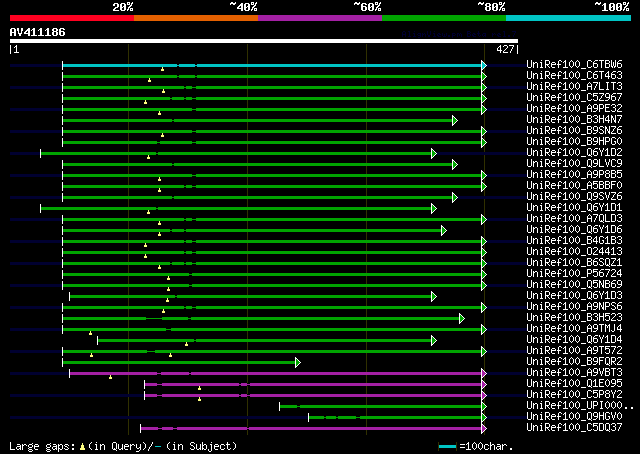
Task: Select hit name UniRef100_A5BBF0
Action: [574, 186]
